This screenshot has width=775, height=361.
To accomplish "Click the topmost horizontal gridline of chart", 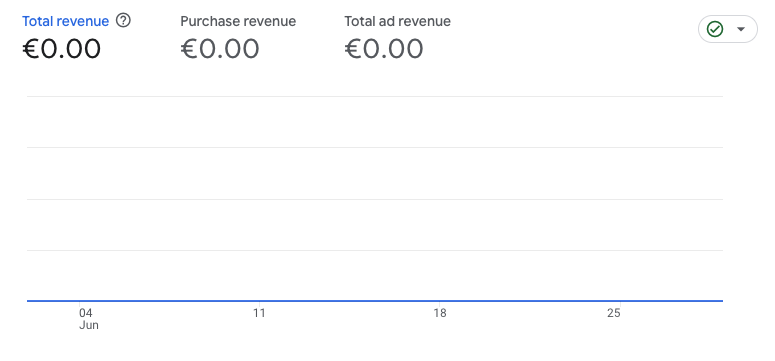I will coord(375,96).
